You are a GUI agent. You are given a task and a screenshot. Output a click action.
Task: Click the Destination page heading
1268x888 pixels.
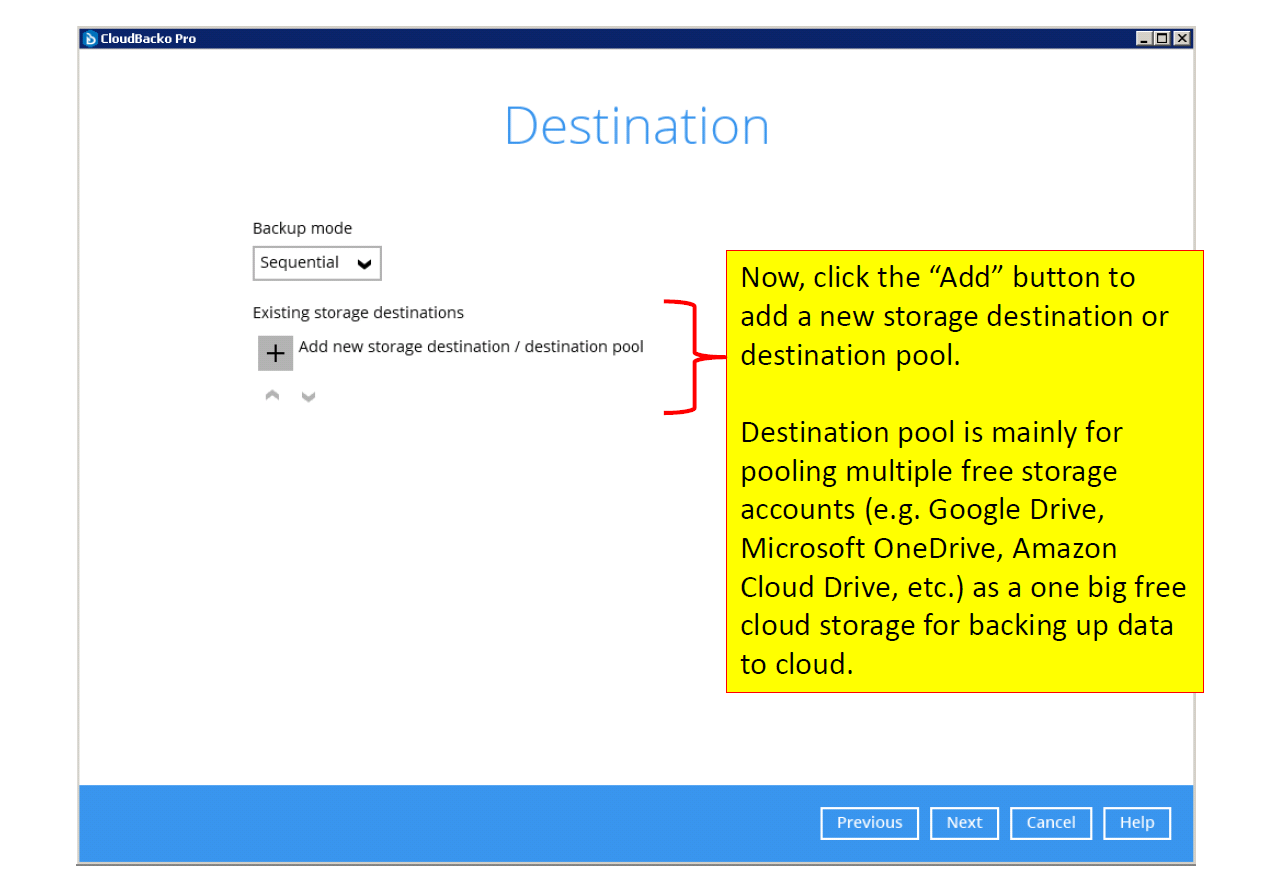[x=636, y=126]
